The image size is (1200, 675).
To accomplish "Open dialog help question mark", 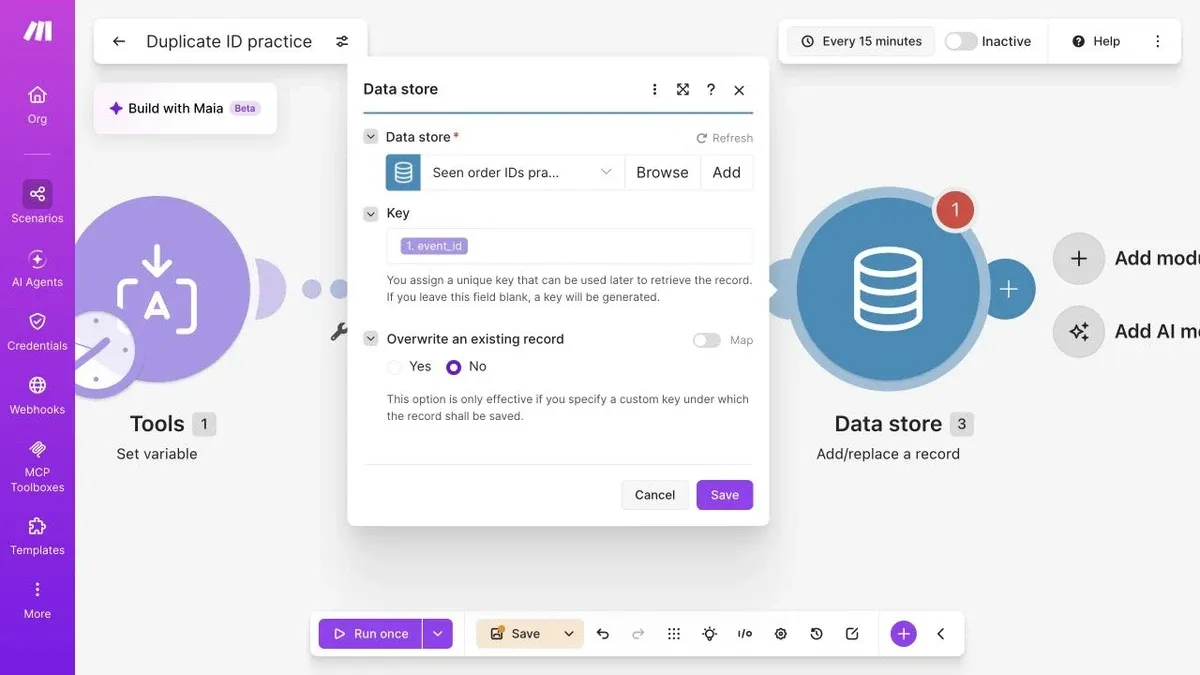I will click(711, 89).
